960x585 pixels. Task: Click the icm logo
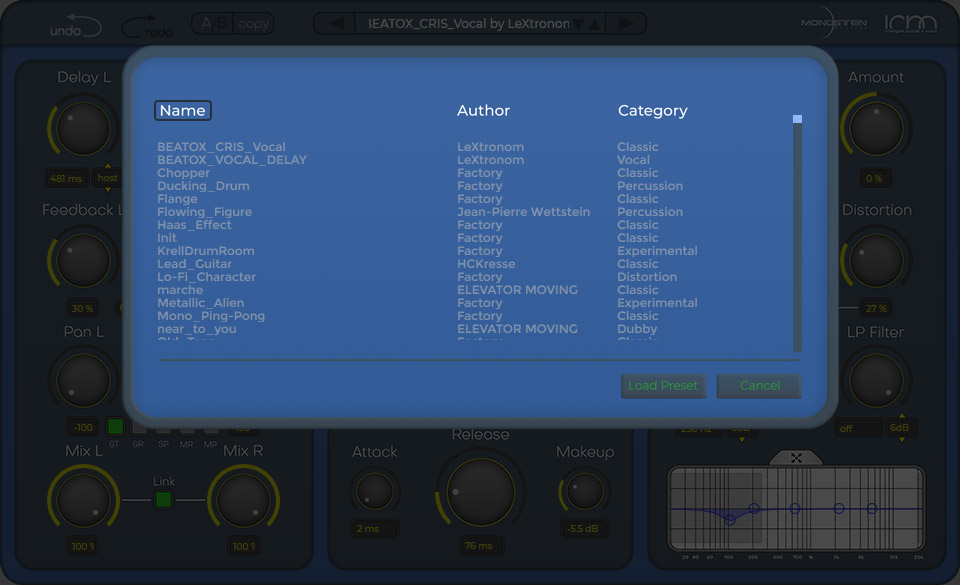[x=910, y=25]
